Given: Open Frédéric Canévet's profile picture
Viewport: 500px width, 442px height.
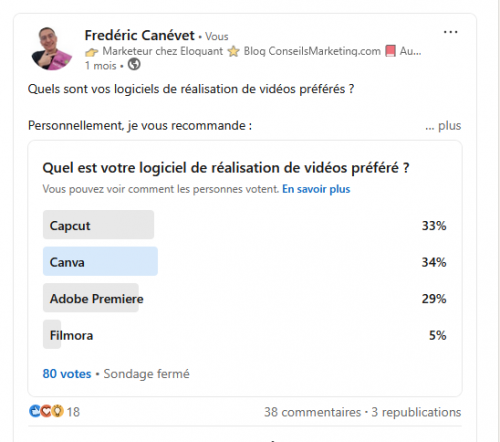Looking at the screenshot, I should pyautogui.click(x=52, y=49).
